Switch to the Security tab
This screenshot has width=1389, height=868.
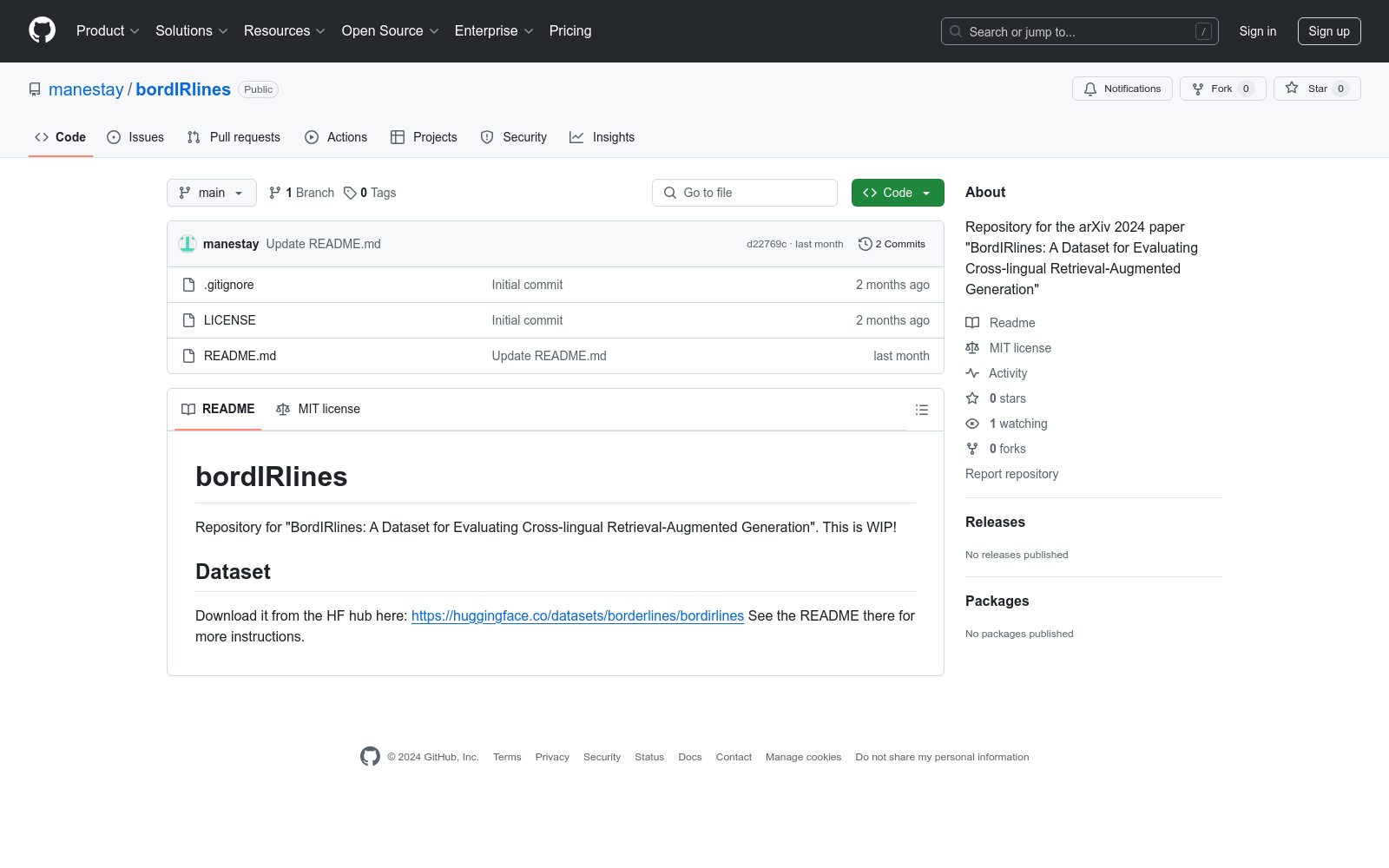point(514,137)
